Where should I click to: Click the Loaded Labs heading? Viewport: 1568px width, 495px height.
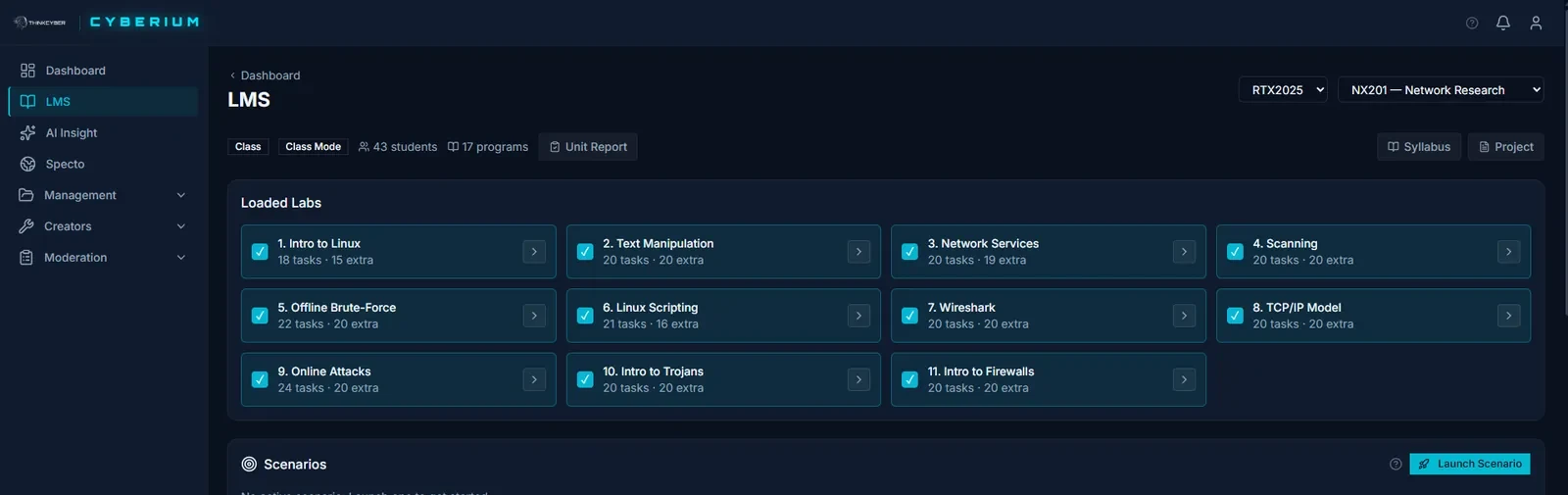[x=281, y=203]
